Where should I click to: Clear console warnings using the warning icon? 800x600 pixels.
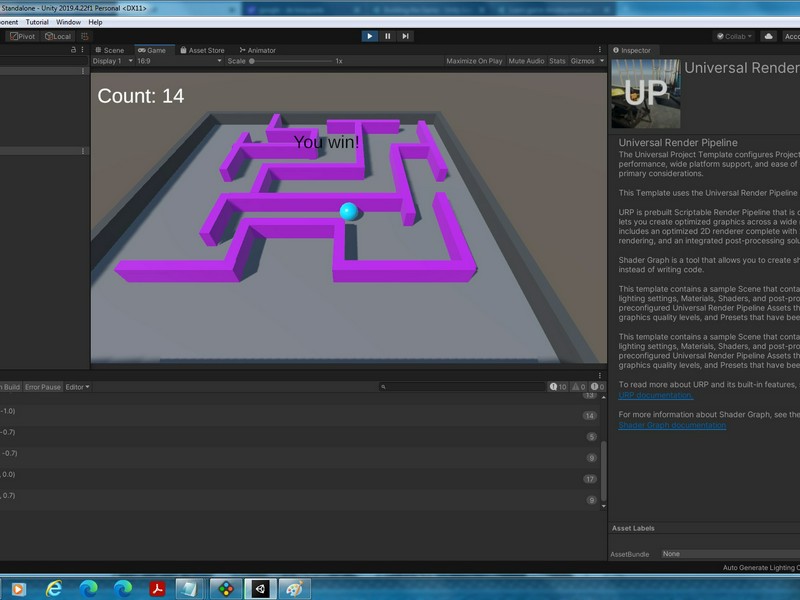573,386
